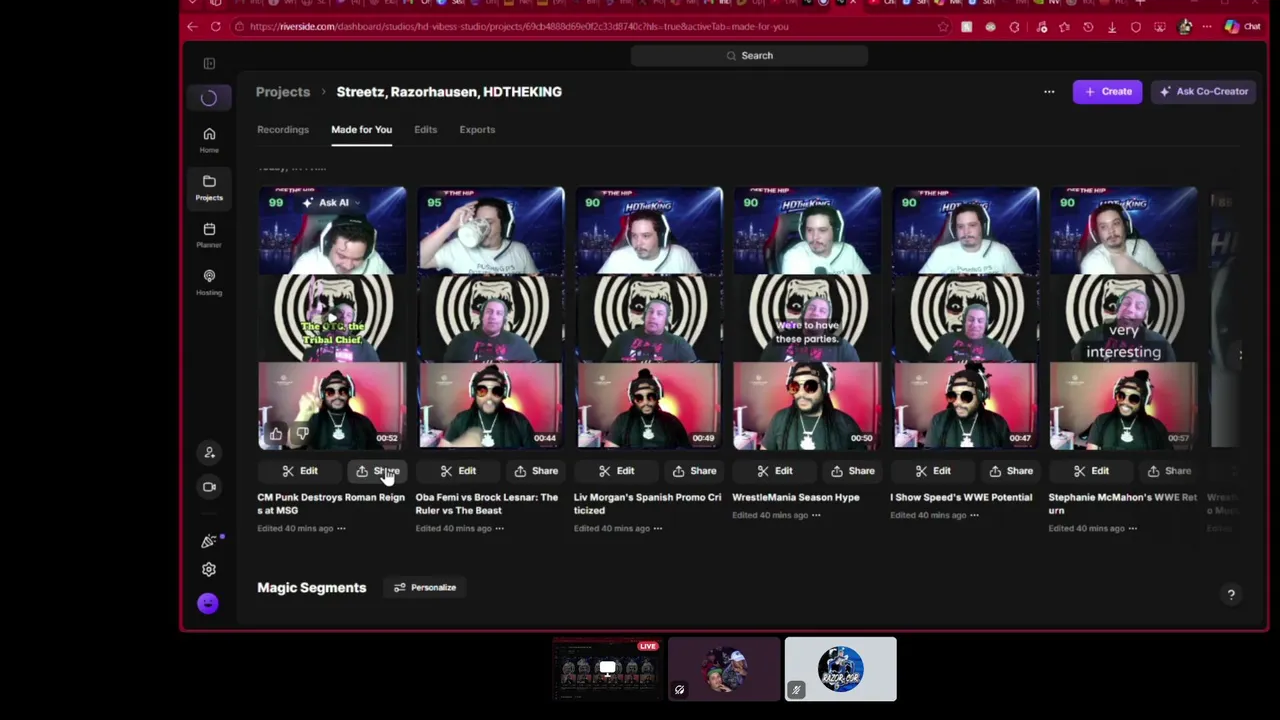Image resolution: width=1280 pixels, height=720 pixels.
Task: Click scissors Edit on CM Punk clip
Action: click(x=300, y=471)
